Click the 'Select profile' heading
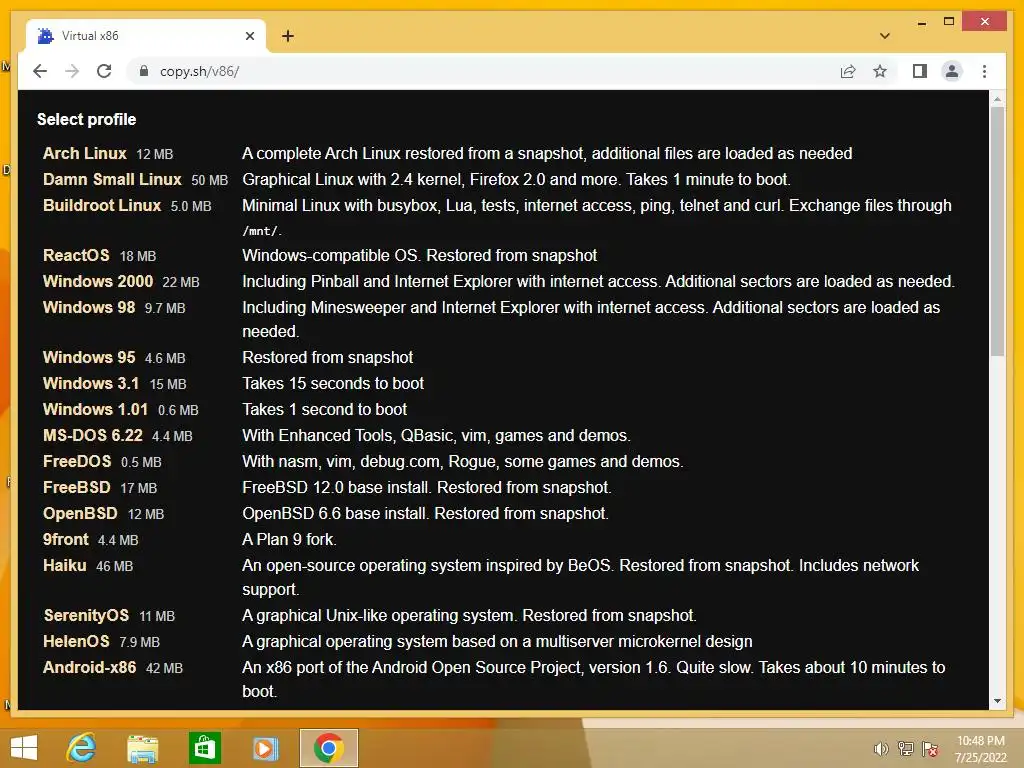 tap(86, 120)
